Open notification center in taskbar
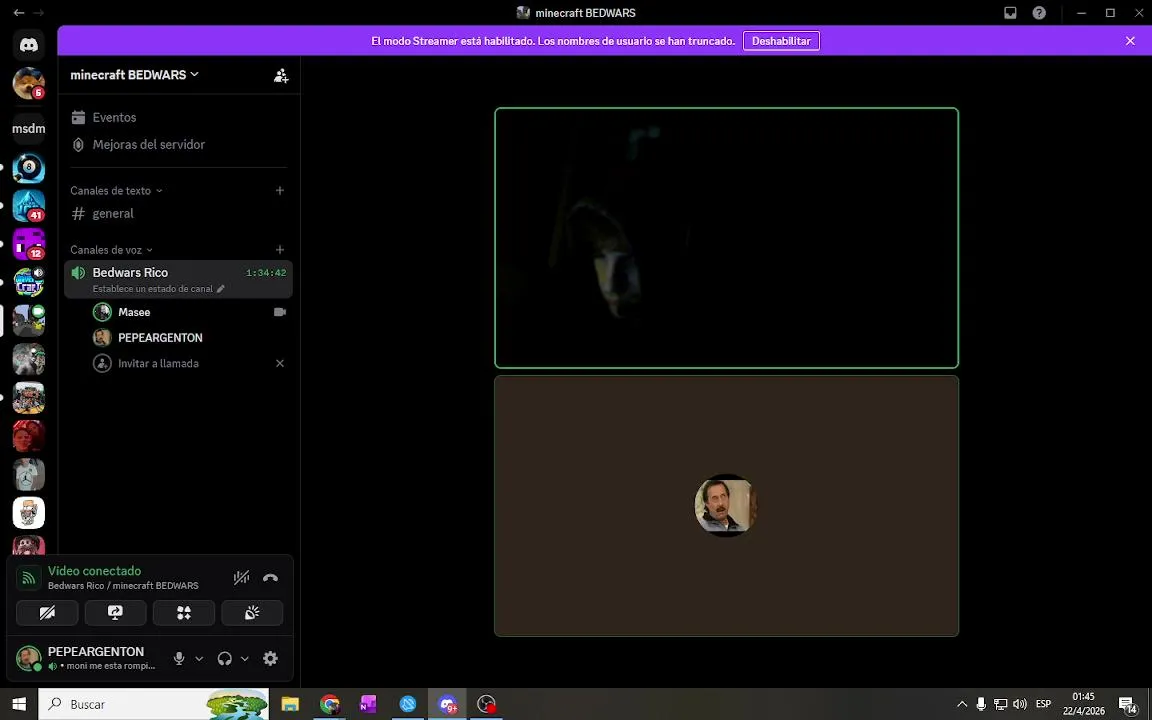This screenshot has width=1152, height=720. pos(1128,705)
